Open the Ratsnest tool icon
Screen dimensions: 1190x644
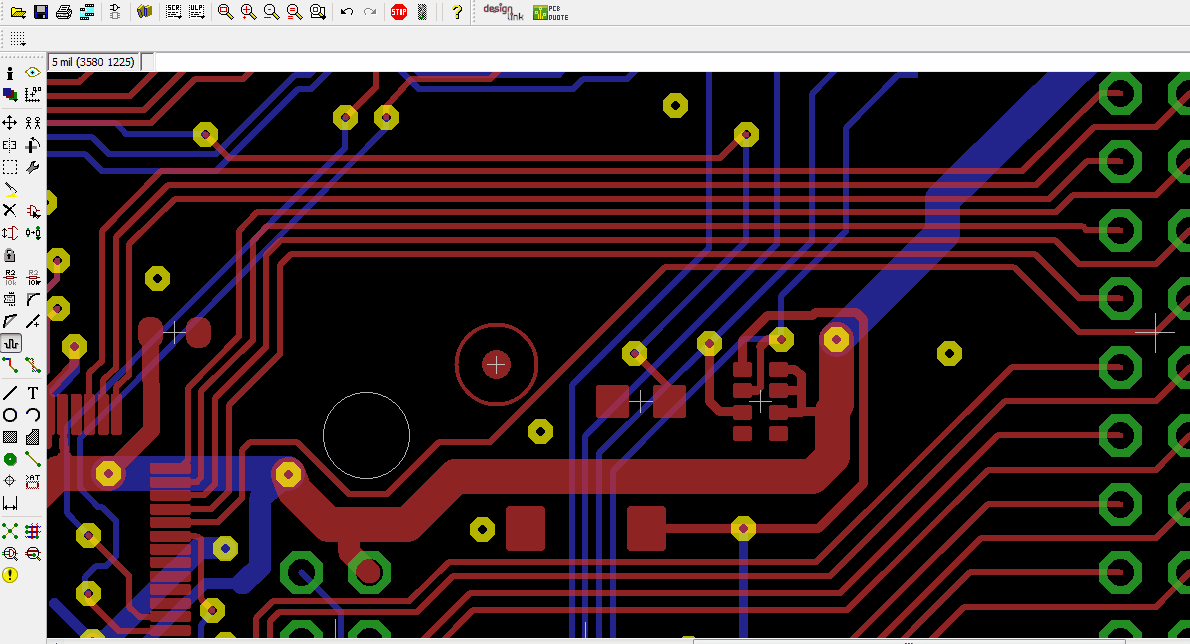click(x=10, y=530)
